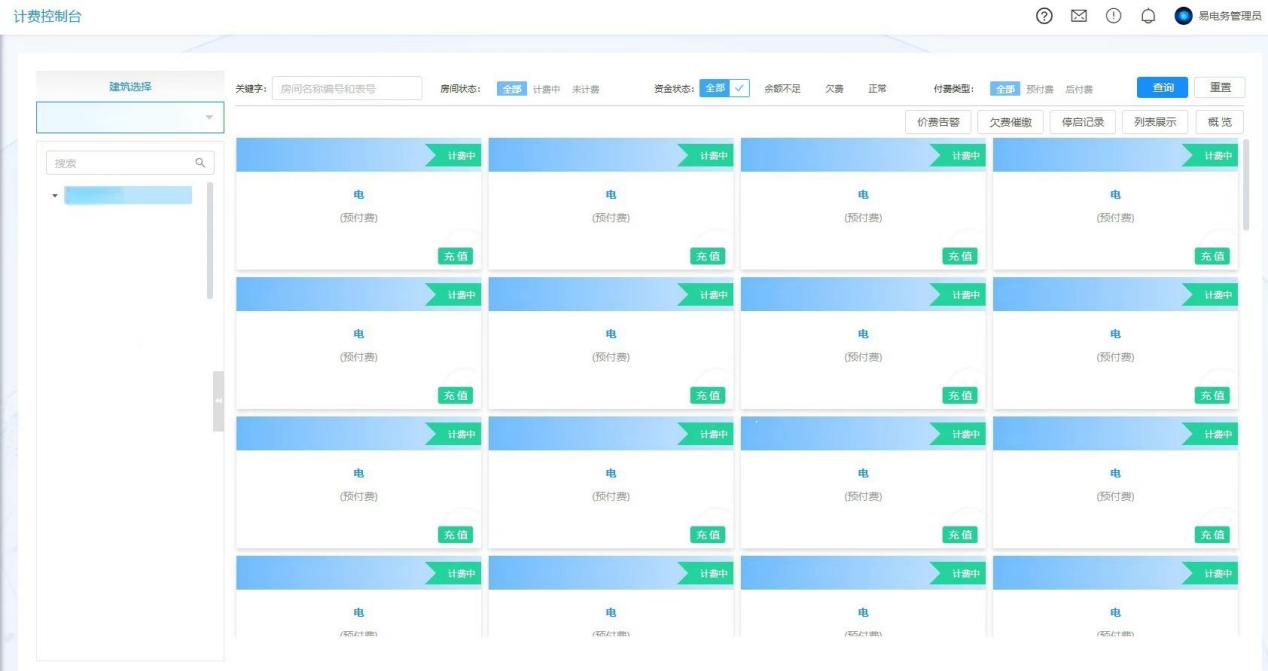Image resolution: width=1268 pixels, height=671 pixels.
Task: Click the 重置 button
Action: tap(1219, 88)
